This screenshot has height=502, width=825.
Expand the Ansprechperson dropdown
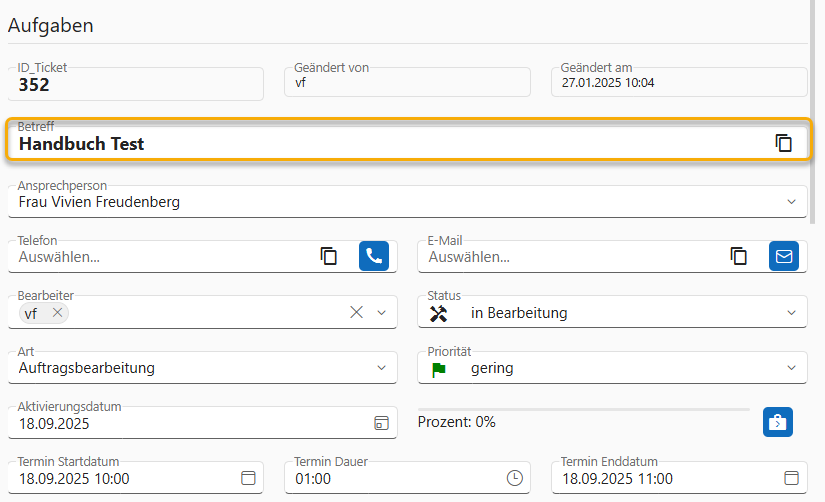pos(791,202)
